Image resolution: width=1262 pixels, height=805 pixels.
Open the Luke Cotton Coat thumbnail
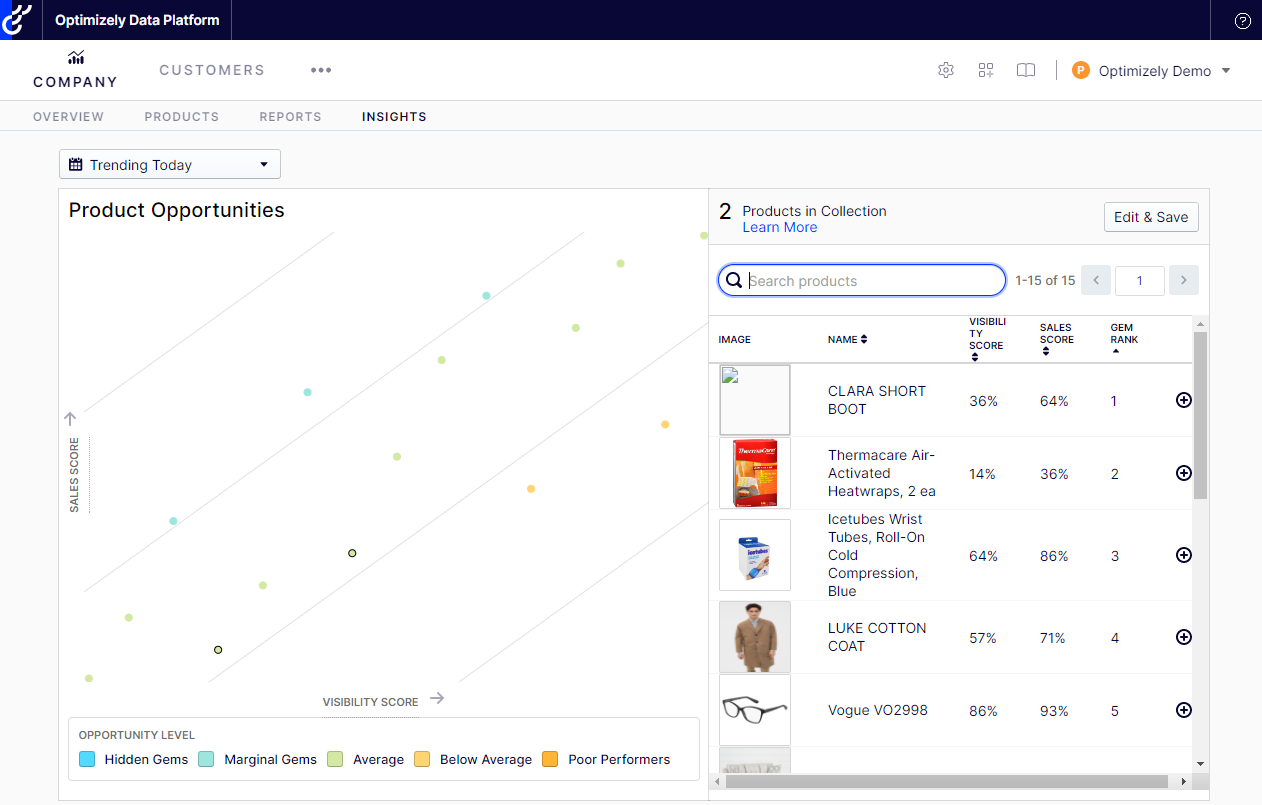[x=755, y=637]
